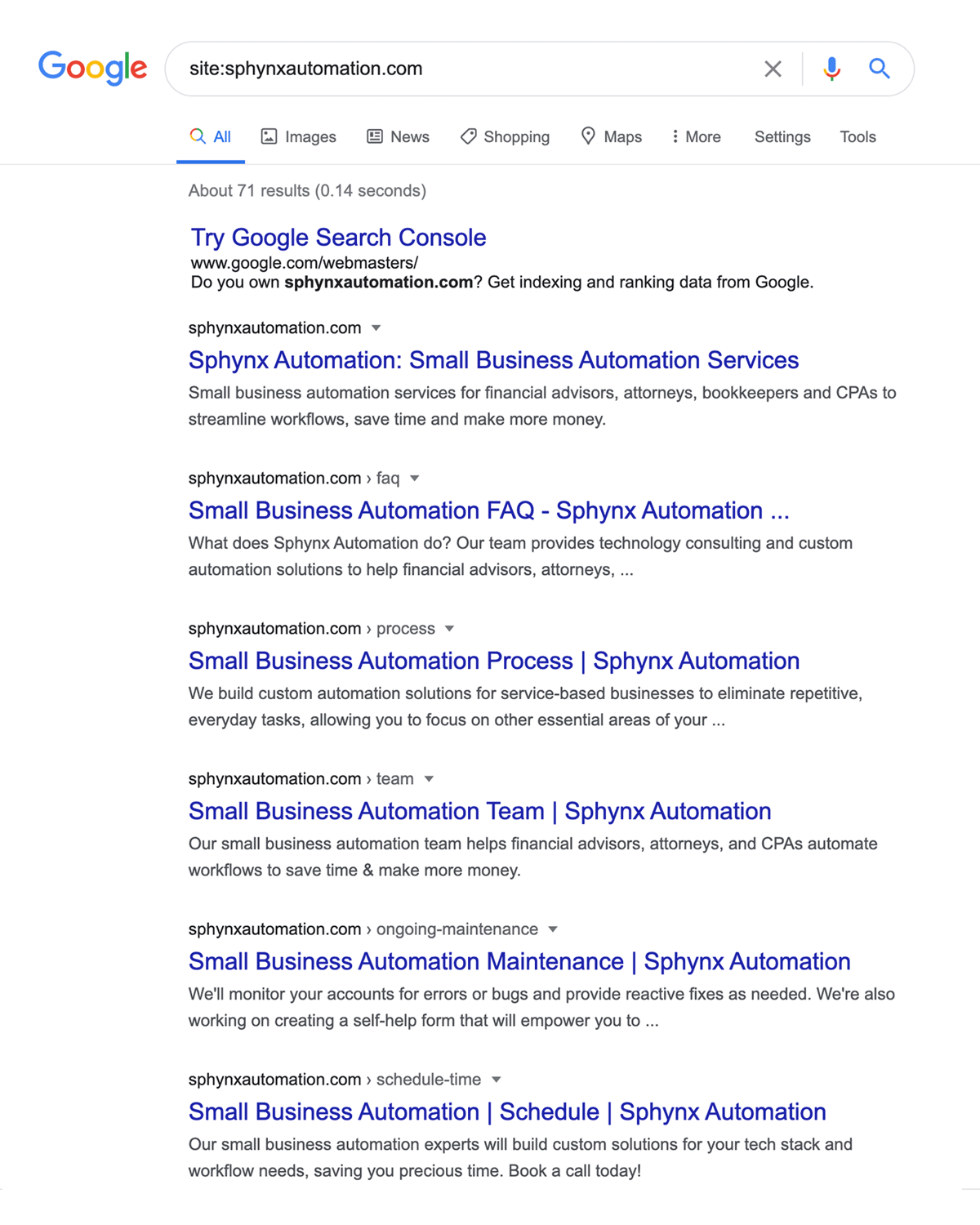Click inside the search input field
This screenshot has height=1225, width=980.
coord(457,69)
